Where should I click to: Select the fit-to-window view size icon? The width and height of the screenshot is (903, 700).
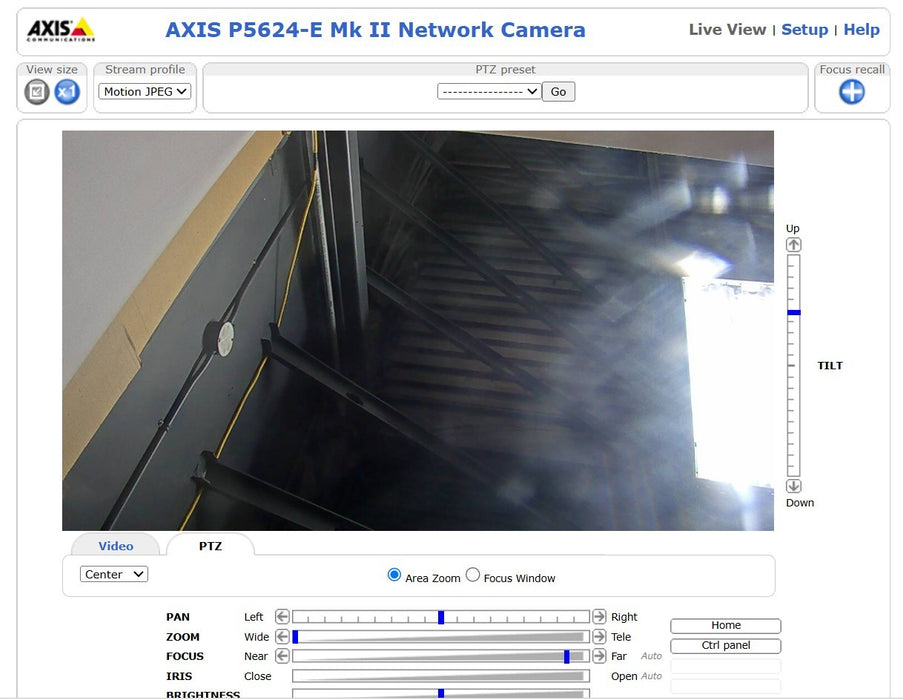coord(37,92)
